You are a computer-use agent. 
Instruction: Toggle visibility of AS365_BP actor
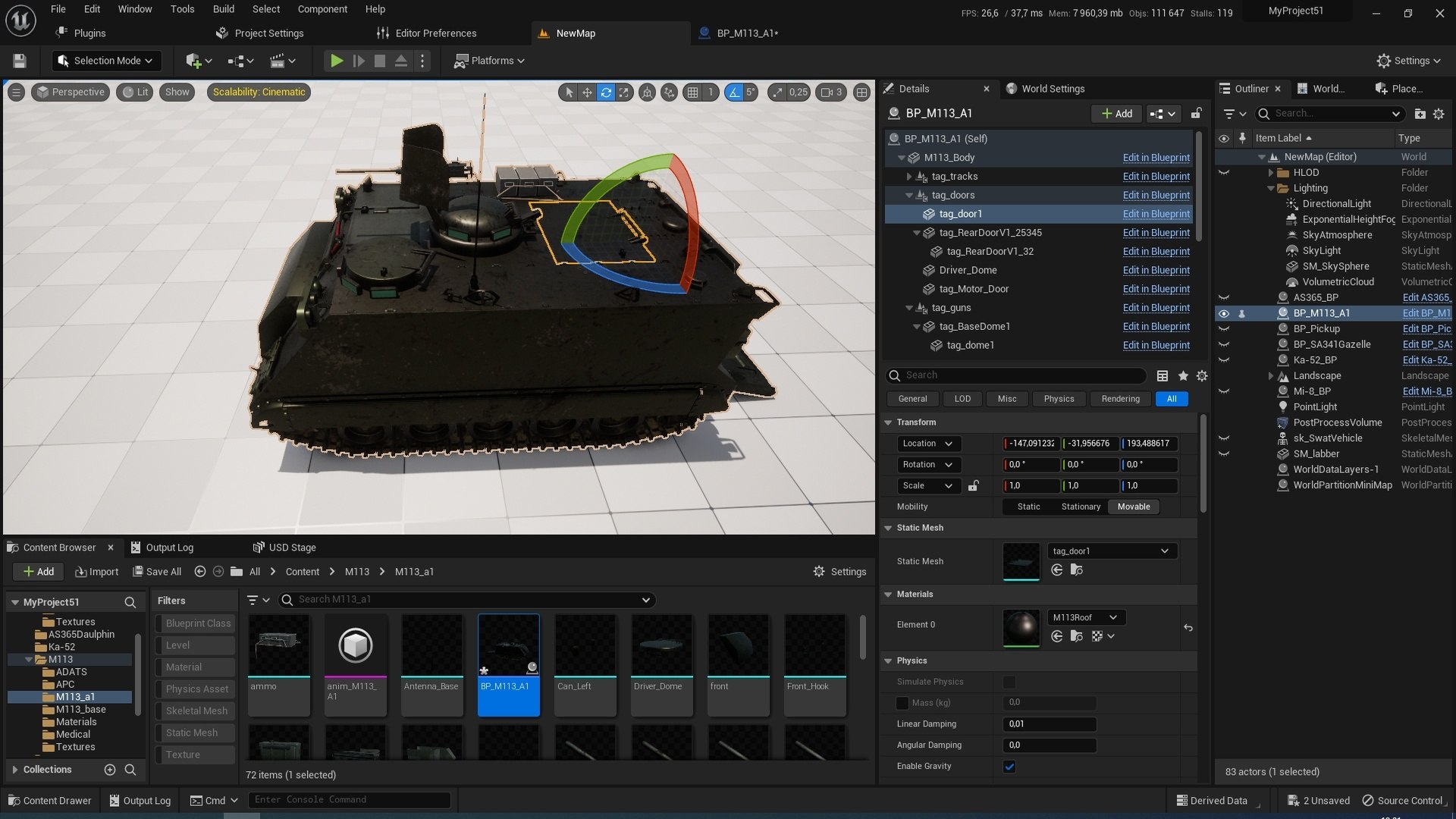coord(1223,298)
